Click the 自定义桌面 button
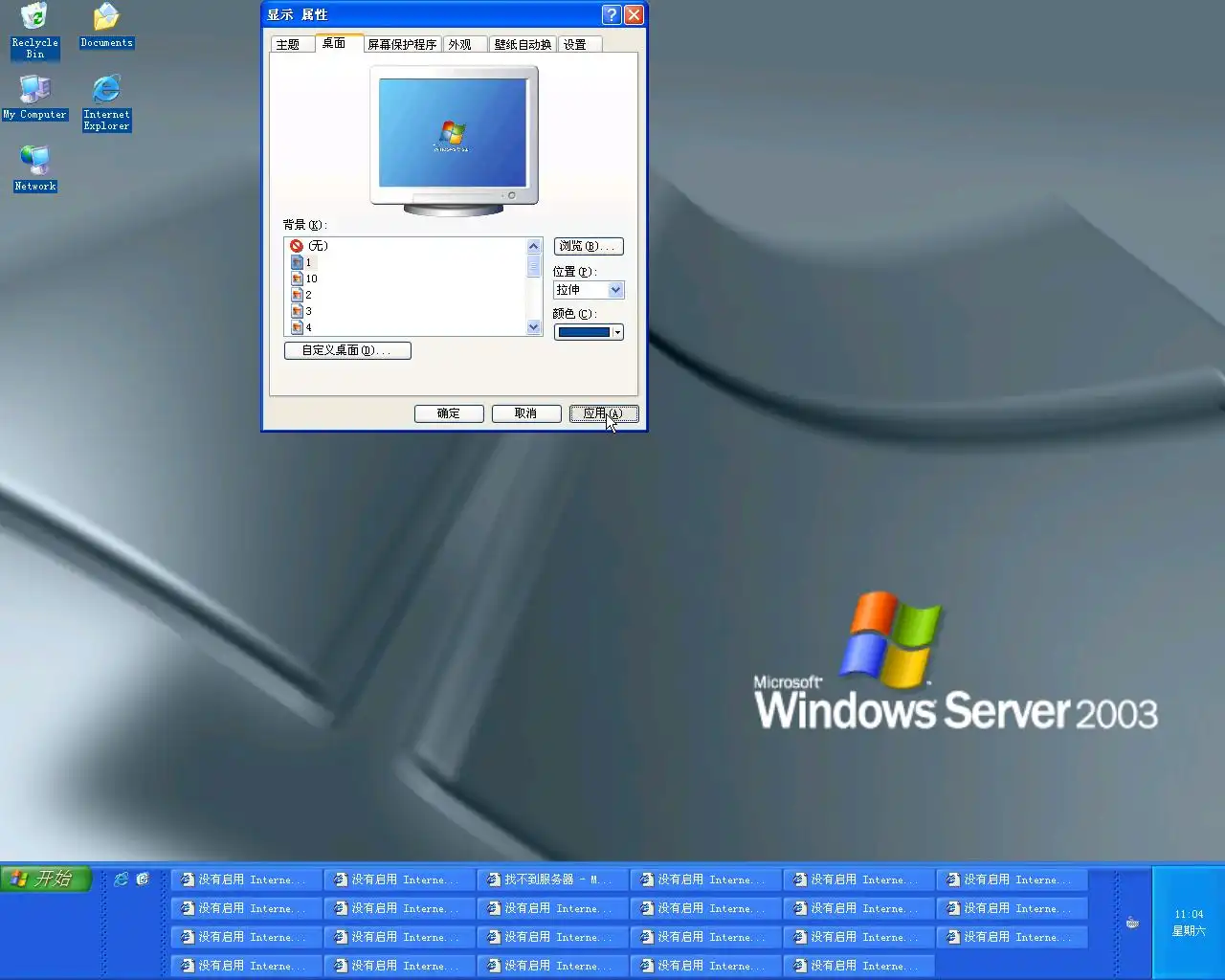1225x980 pixels. pyautogui.click(x=347, y=350)
